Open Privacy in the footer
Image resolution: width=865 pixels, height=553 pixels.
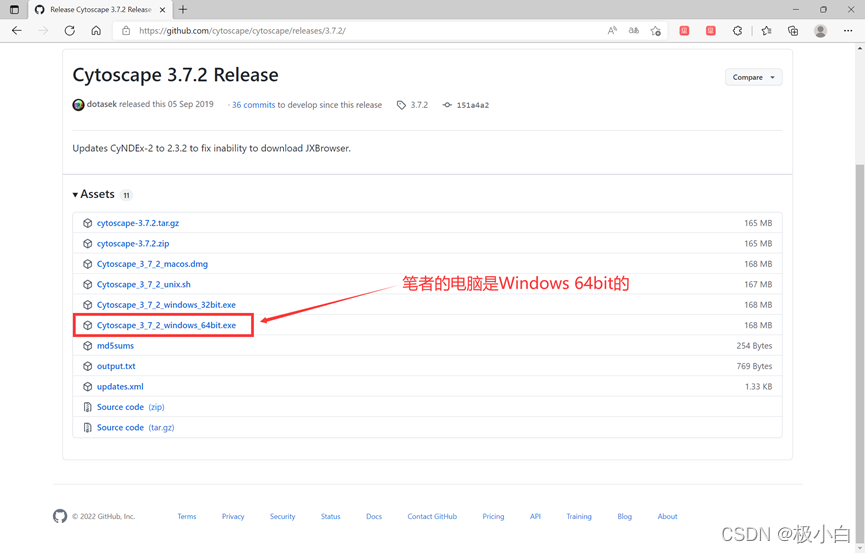pyautogui.click(x=233, y=517)
